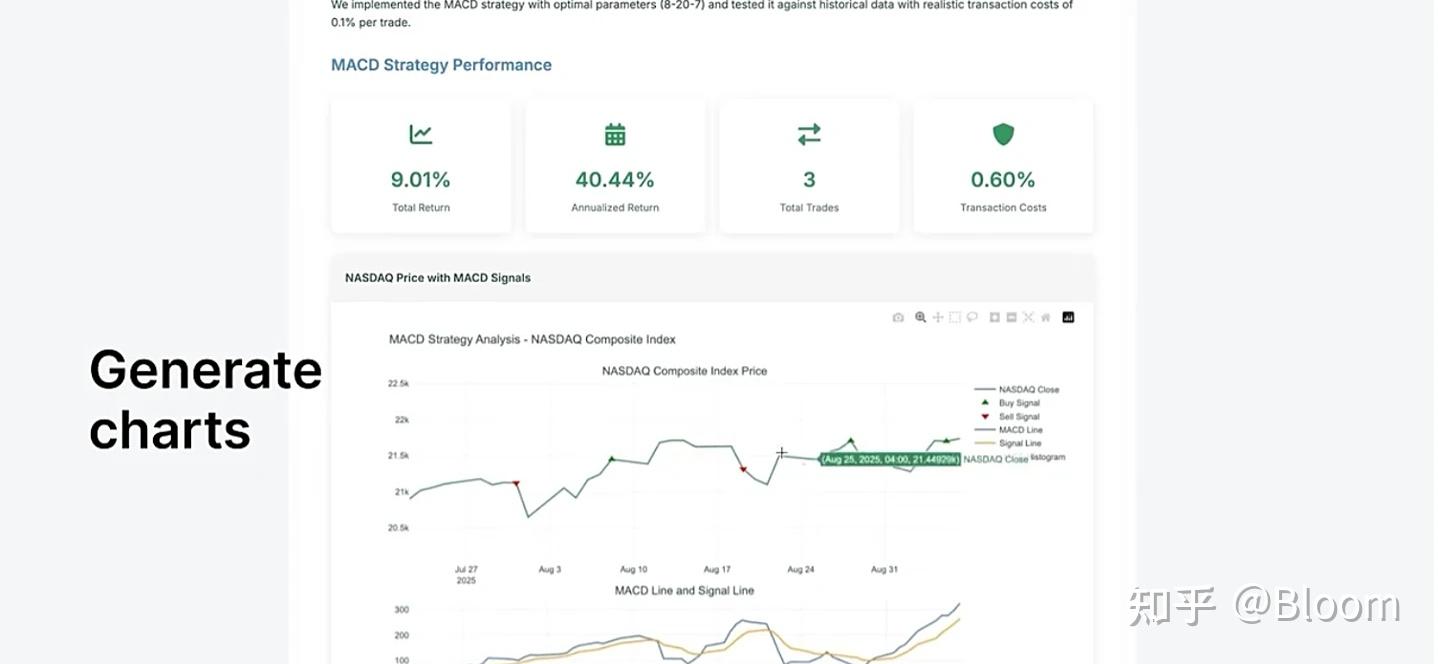Viewport: 1438px width, 664px height.
Task: Activate the Pan tool in chart toolbar
Action: pos(938,318)
